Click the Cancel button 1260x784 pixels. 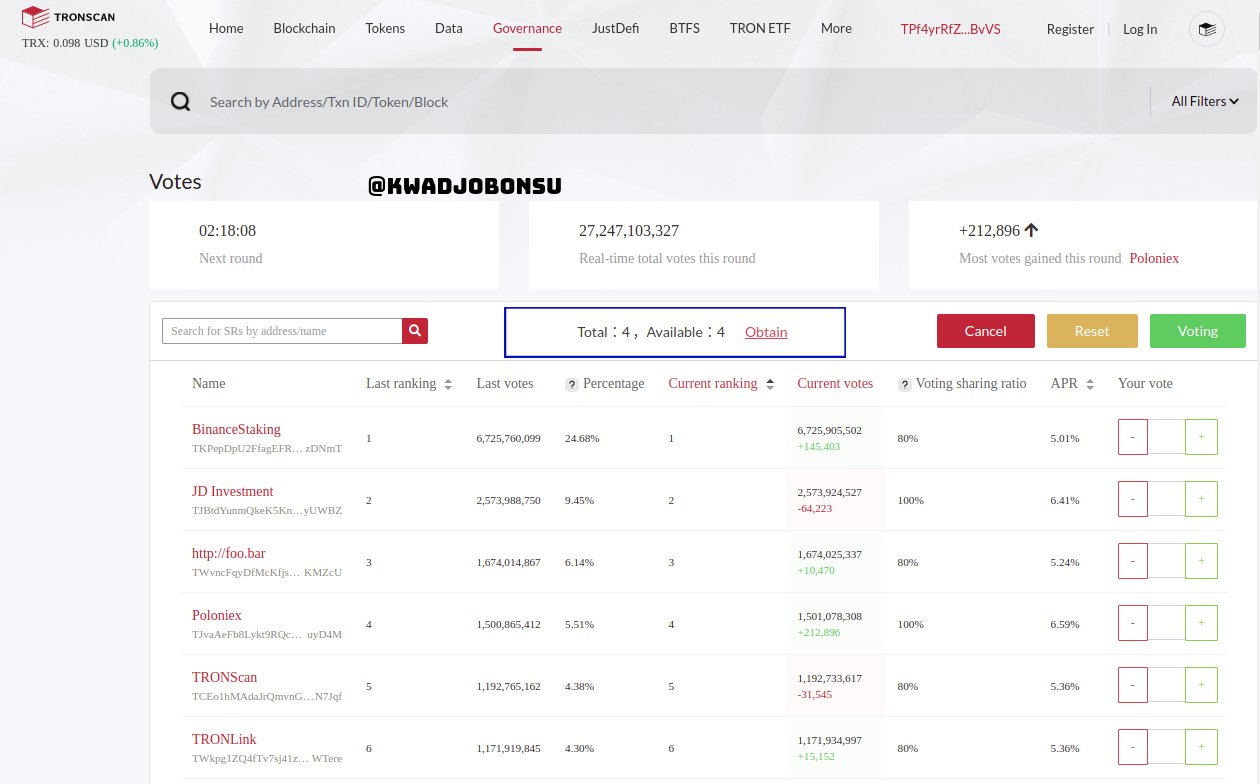pos(985,331)
